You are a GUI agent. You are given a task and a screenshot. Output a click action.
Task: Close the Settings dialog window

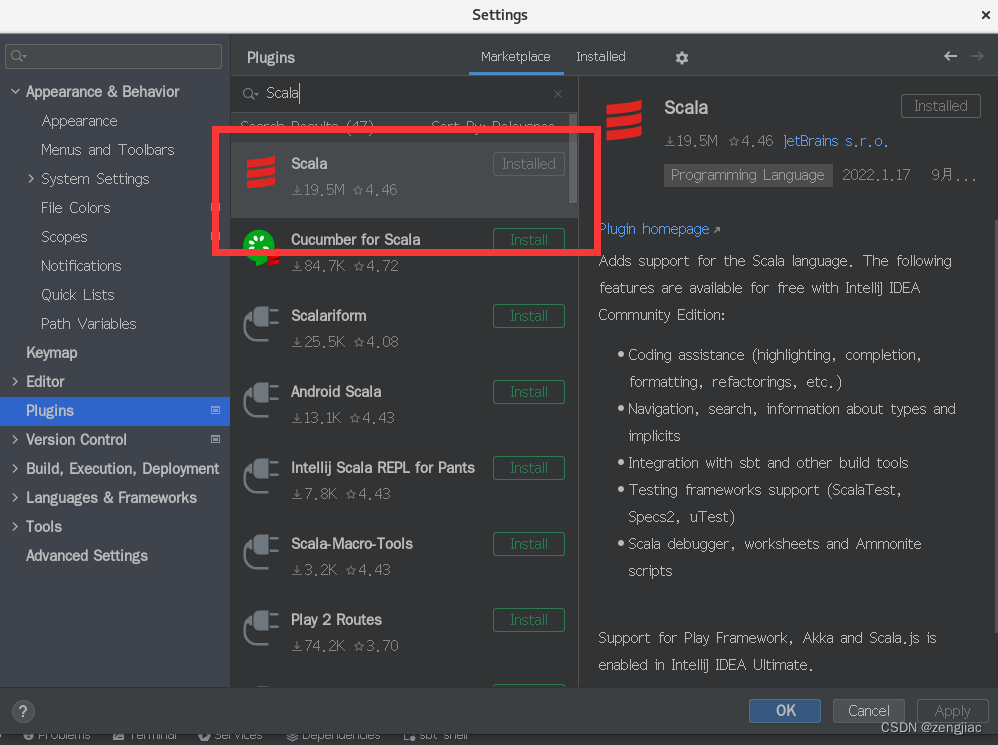(985, 15)
